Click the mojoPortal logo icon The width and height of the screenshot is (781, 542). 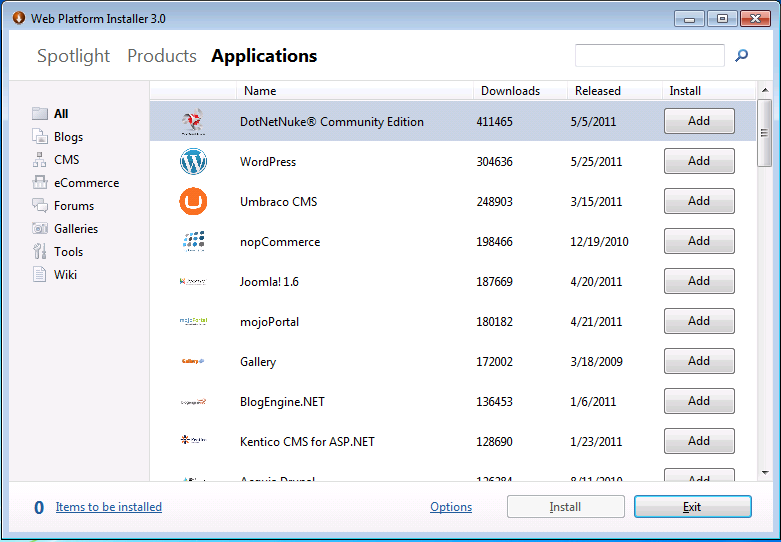(193, 321)
